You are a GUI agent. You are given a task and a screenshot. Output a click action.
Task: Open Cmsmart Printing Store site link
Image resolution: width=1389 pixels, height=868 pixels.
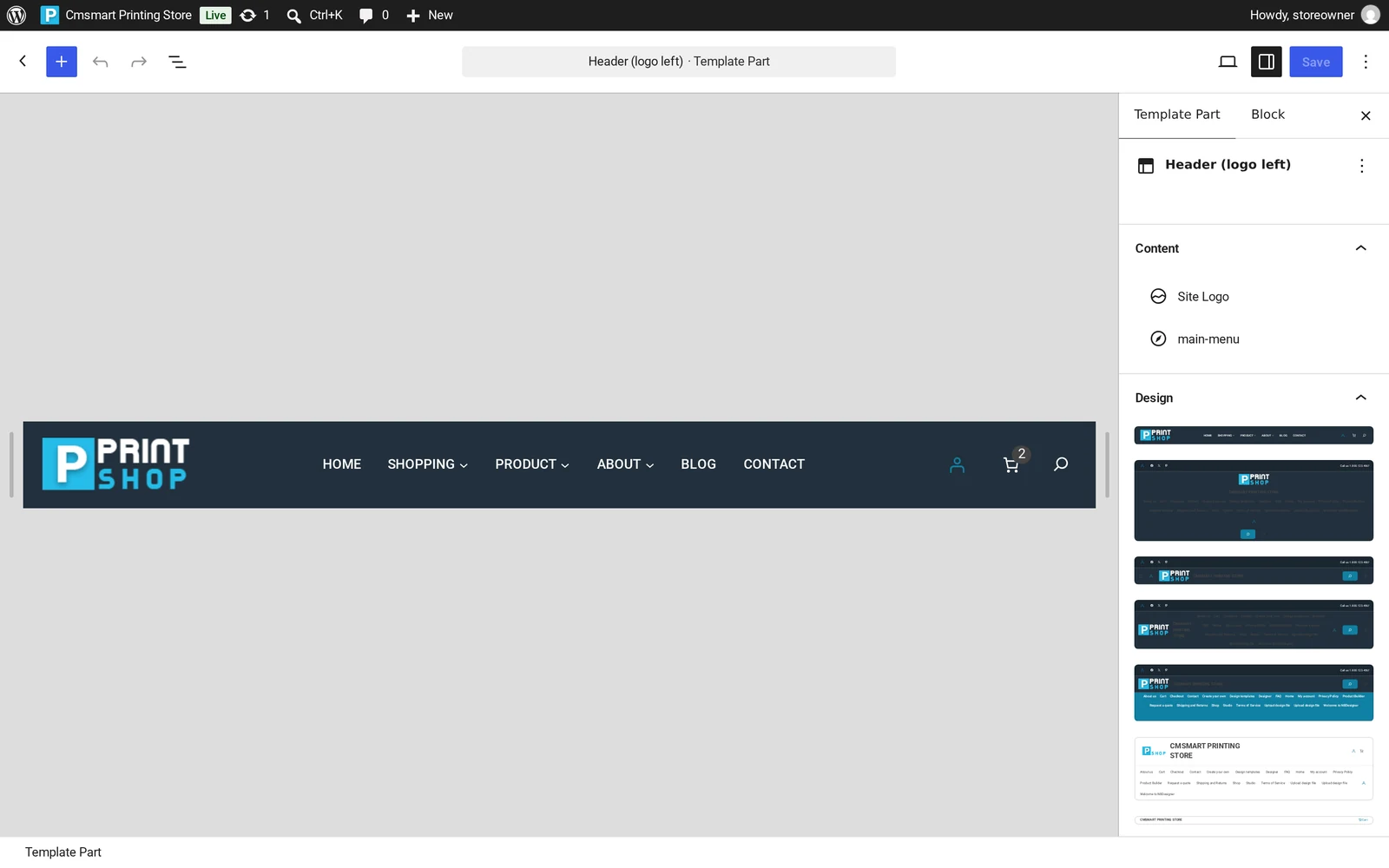116,15
